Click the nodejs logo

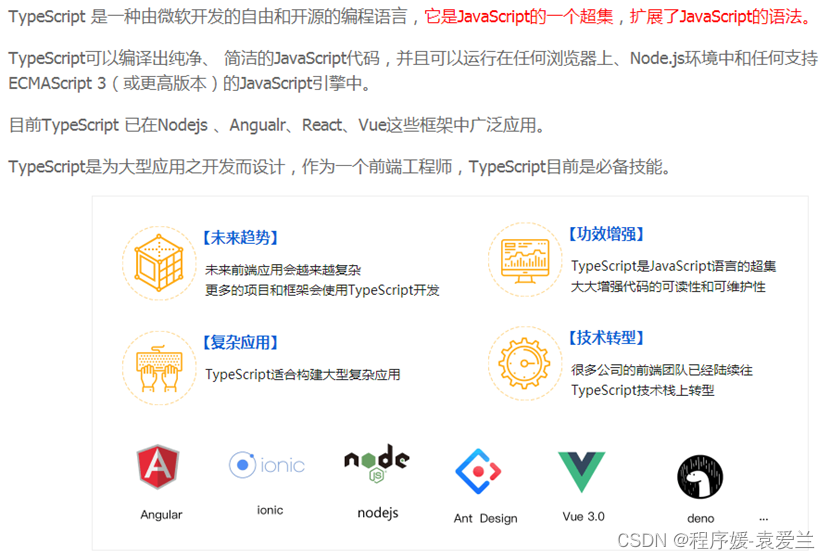(377, 464)
